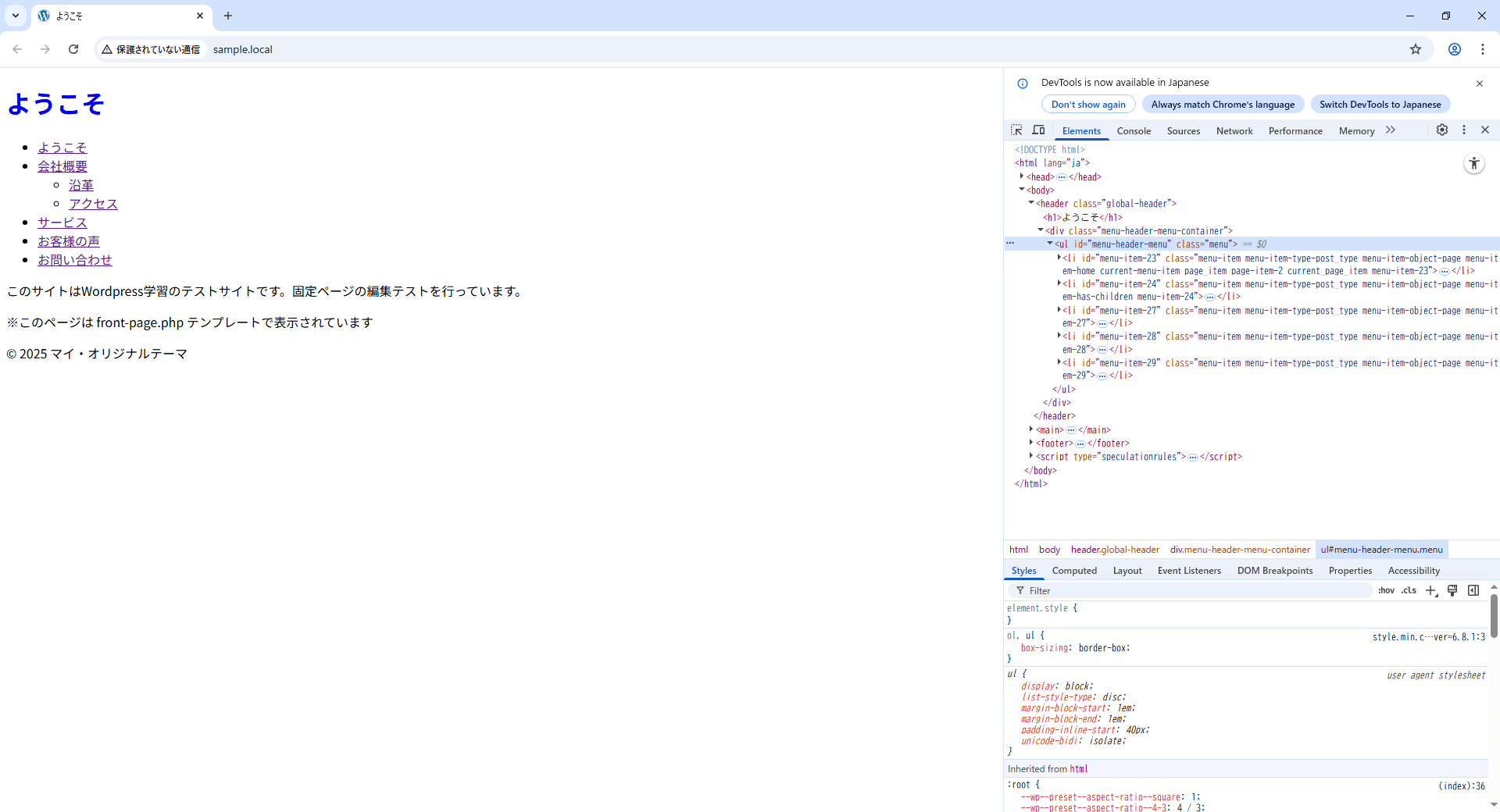Toggle :hov element state panel
The height and width of the screenshot is (812, 1500).
(x=1386, y=591)
